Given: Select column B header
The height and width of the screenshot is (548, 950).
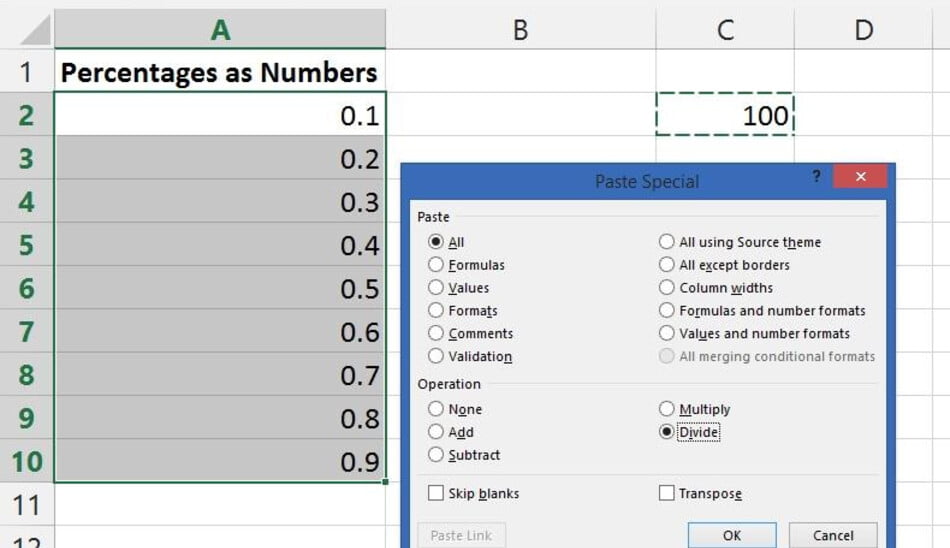Looking at the screenshot, I should tap(520, 29).
